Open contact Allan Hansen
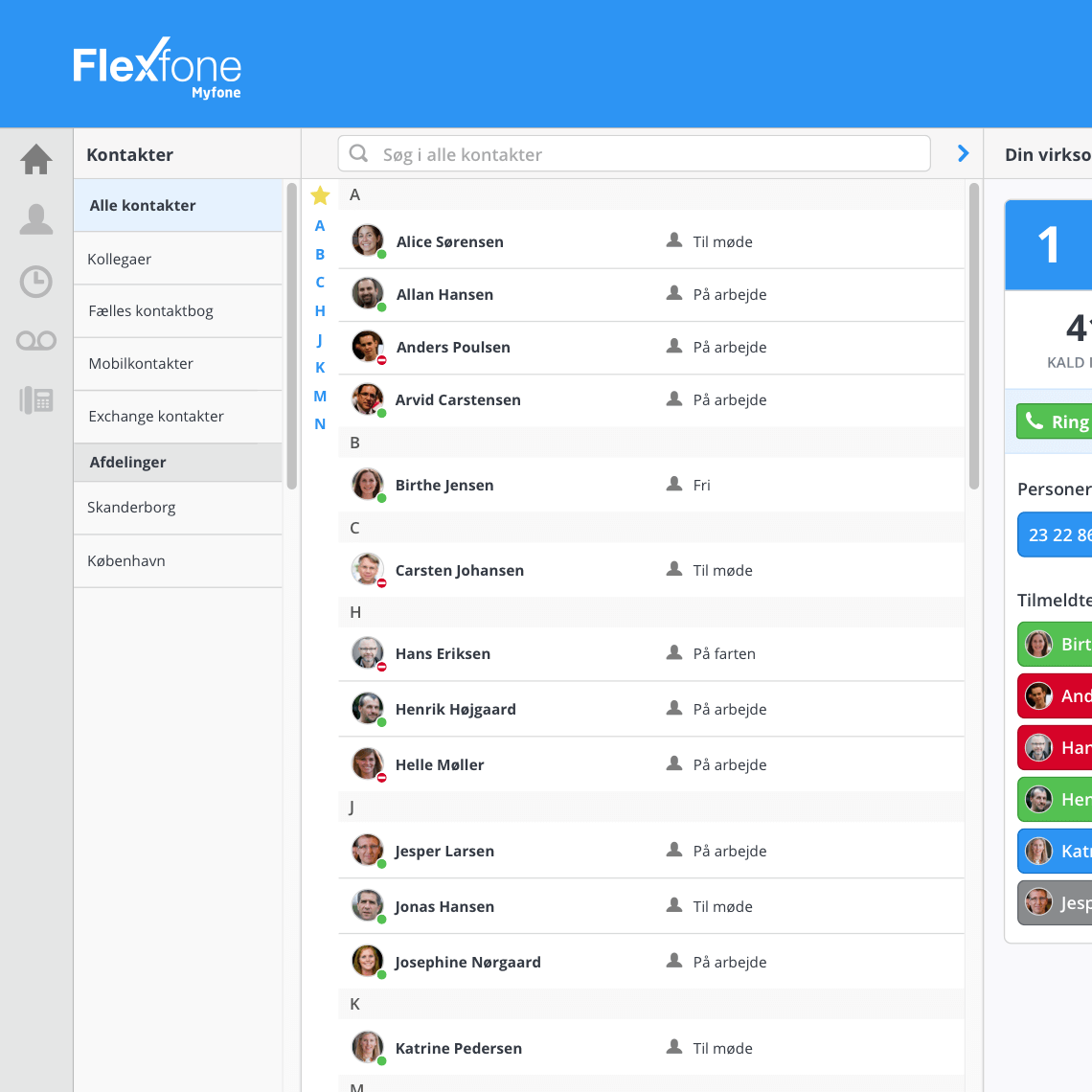Viewport: 1092px width, 1092px height. point(651,295)
